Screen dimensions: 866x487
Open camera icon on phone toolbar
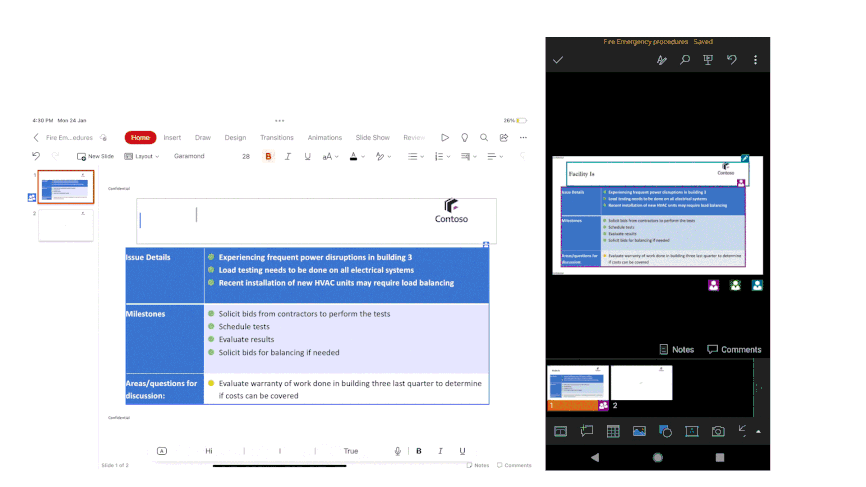[718, 431]
